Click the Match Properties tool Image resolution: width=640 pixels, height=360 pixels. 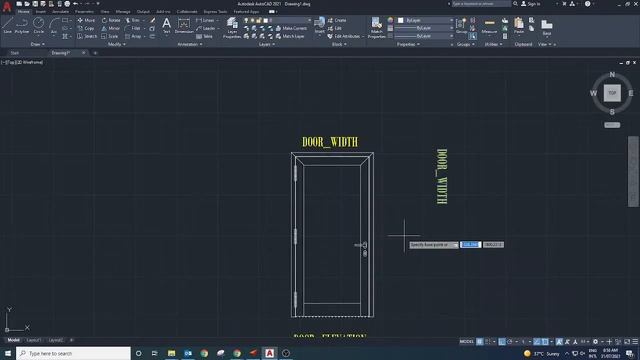click(376, 28)
